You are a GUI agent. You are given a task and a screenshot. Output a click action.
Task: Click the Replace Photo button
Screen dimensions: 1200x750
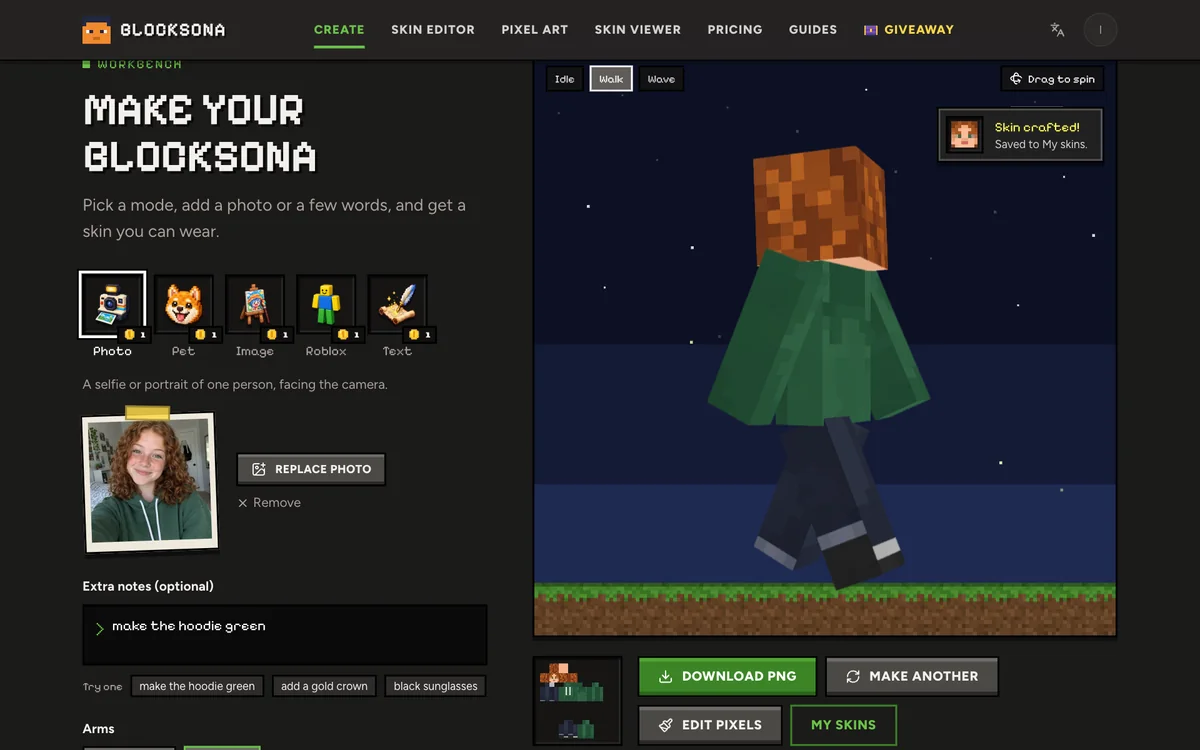(x=311, y=469)
